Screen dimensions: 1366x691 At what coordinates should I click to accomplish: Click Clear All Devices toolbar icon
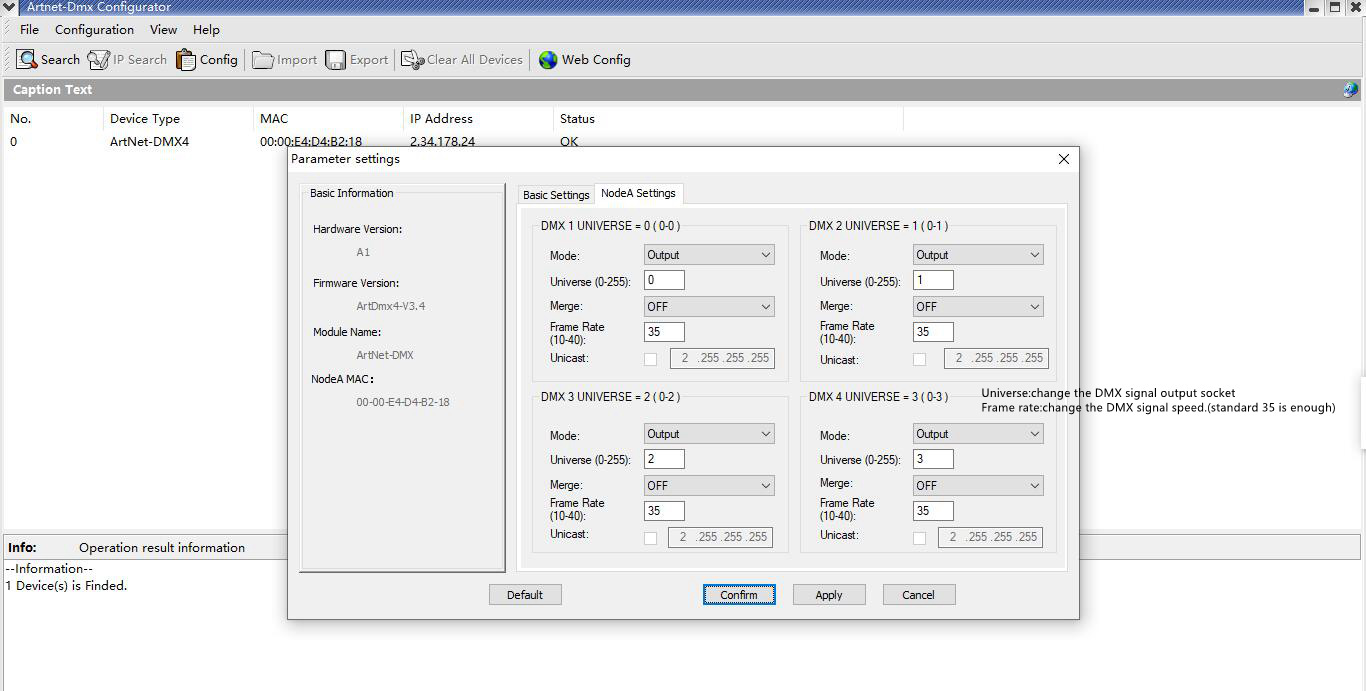tap(462, 60)
